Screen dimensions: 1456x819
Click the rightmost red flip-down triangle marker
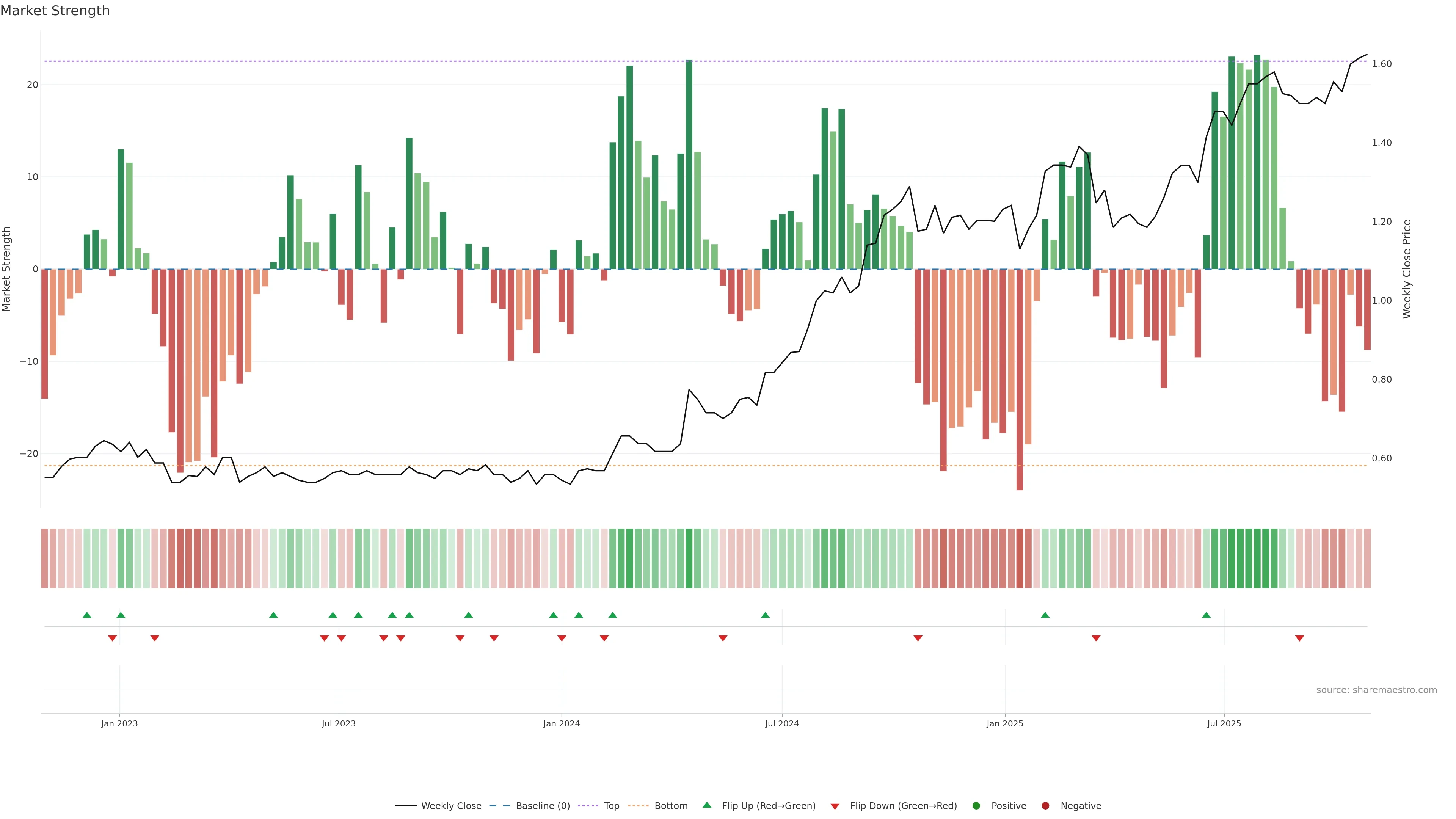click(1299, 638)
